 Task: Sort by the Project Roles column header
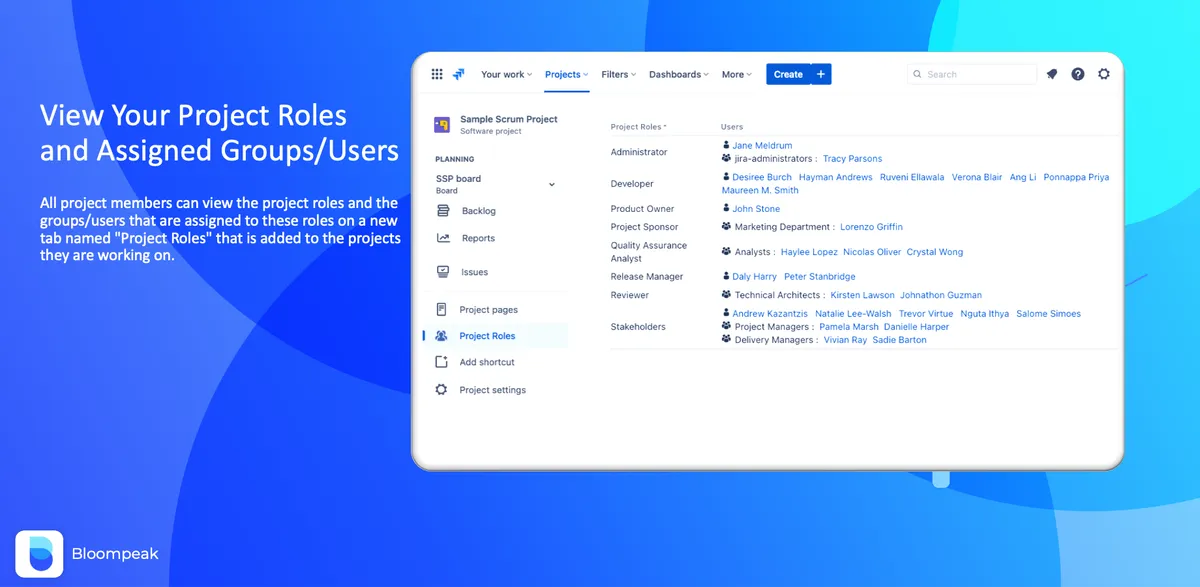[638, 127]
